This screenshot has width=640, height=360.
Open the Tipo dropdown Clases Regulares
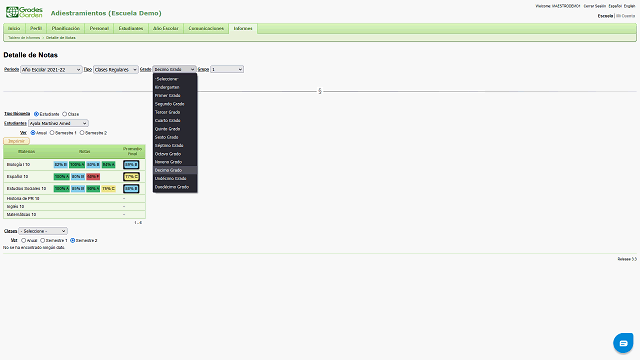point(116,69)
